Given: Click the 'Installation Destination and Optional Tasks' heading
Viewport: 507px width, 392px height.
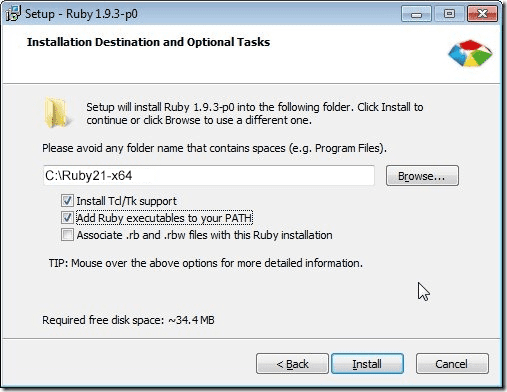Looking at the screenshot, I should click(148, 42).
